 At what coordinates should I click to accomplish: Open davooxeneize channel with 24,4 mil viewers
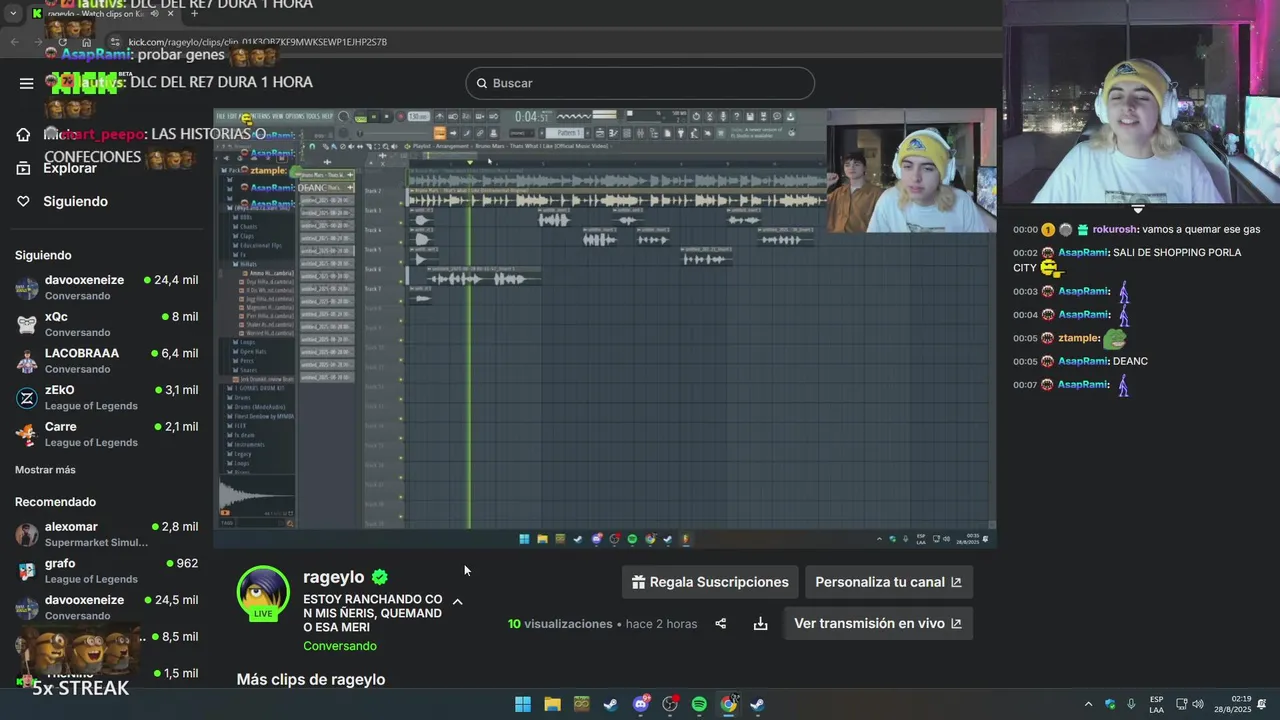pos(107,288)
